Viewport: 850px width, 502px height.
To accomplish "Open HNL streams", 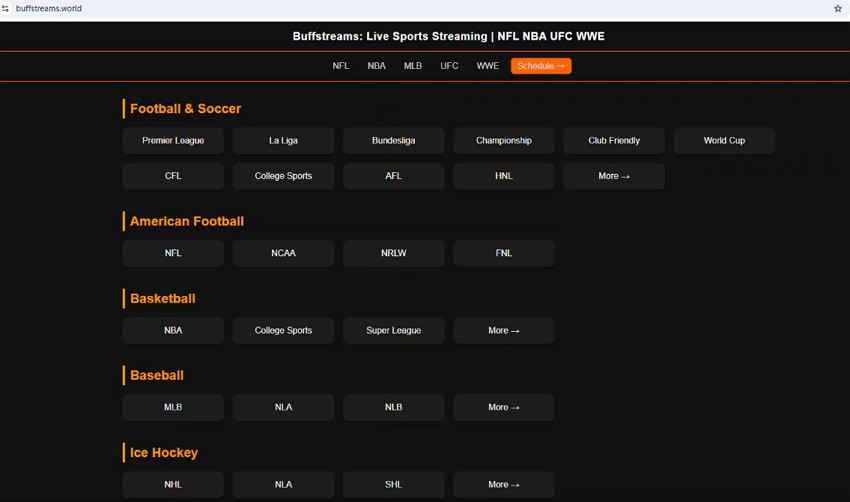I will [x=504, y=176].
